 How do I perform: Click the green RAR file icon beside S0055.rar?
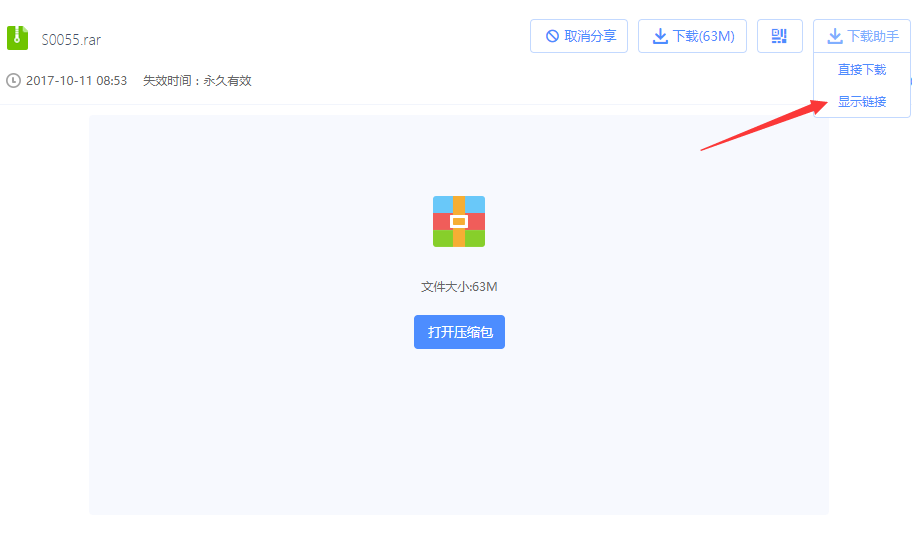(17, 38)
